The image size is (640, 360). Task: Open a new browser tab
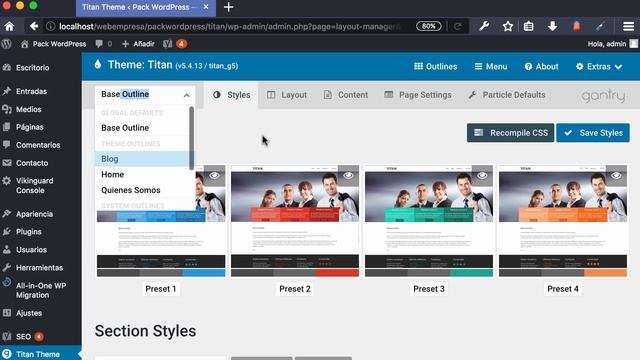tap(229, 7)
